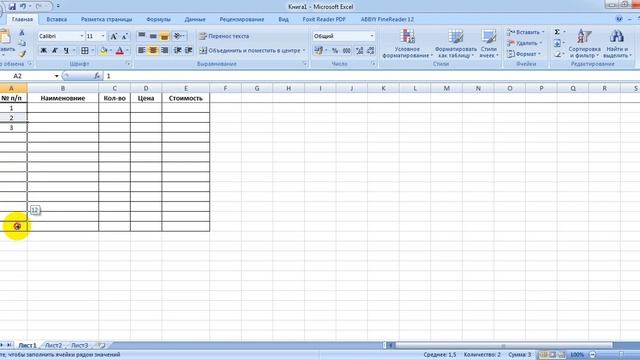Open Сортировка и фильтр menu
The image size is (640, 360).
coord(584,44)
